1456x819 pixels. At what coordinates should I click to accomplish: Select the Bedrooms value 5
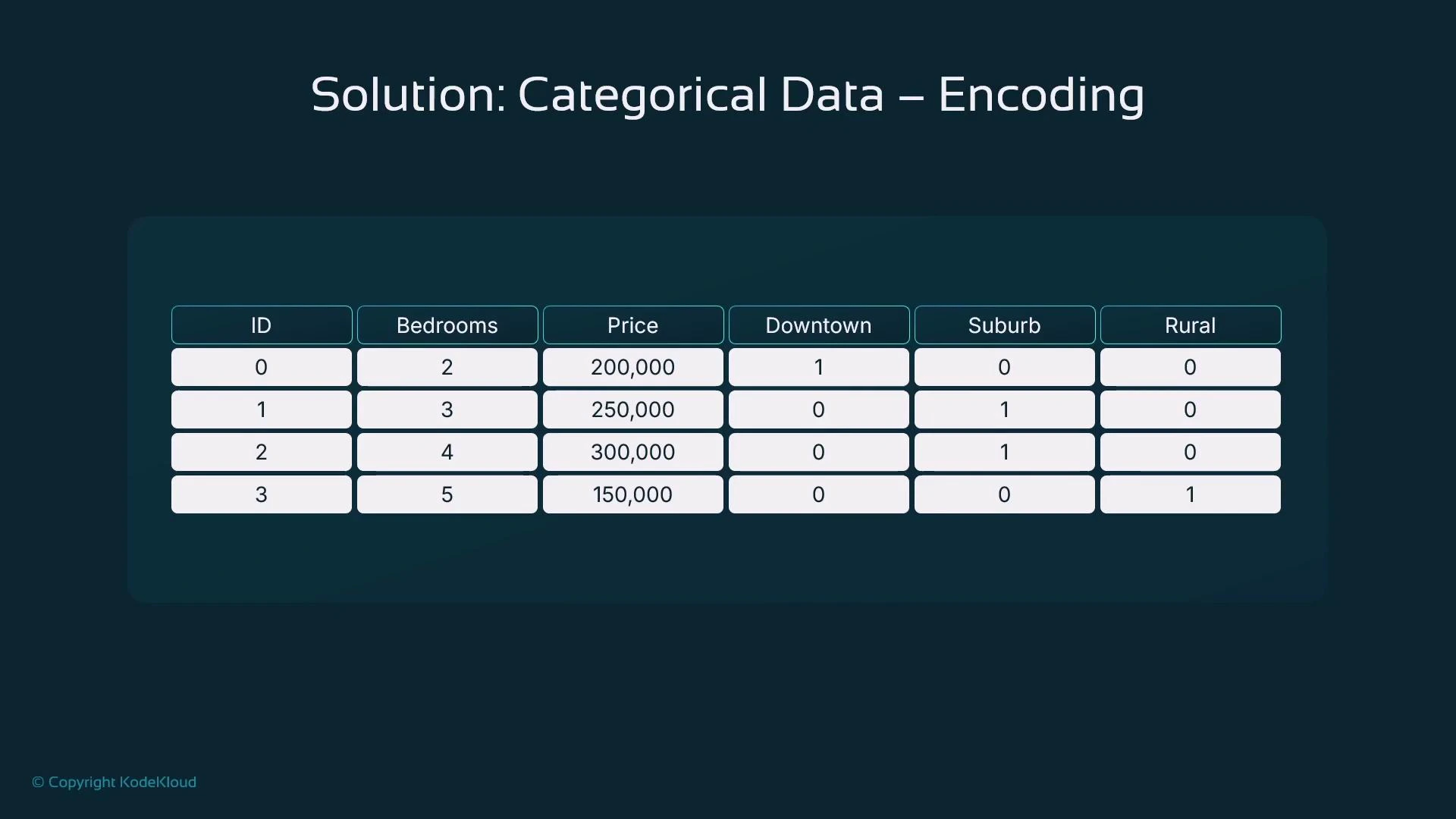coord(447,494)
